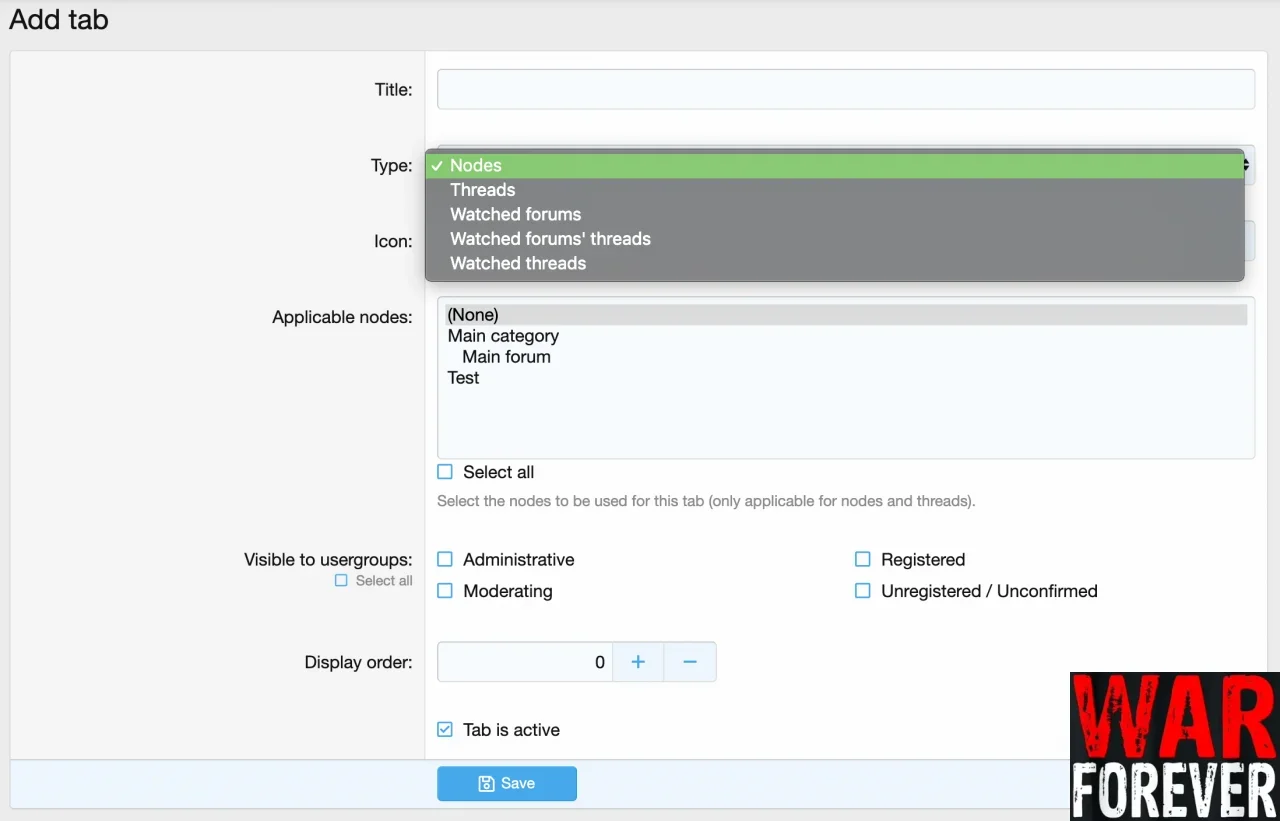Click the Icon input field
Image resolution: width=1280 pixels, height=821 pixels.
coord(1250,241)
